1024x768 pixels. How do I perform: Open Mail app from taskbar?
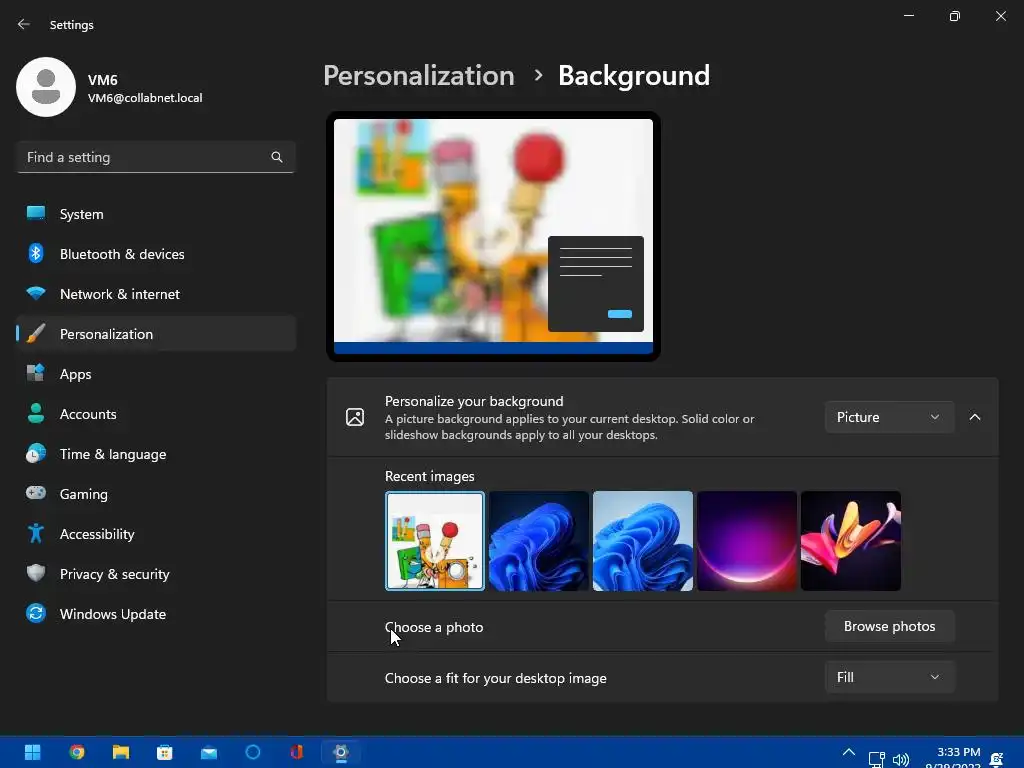[209, 753]
